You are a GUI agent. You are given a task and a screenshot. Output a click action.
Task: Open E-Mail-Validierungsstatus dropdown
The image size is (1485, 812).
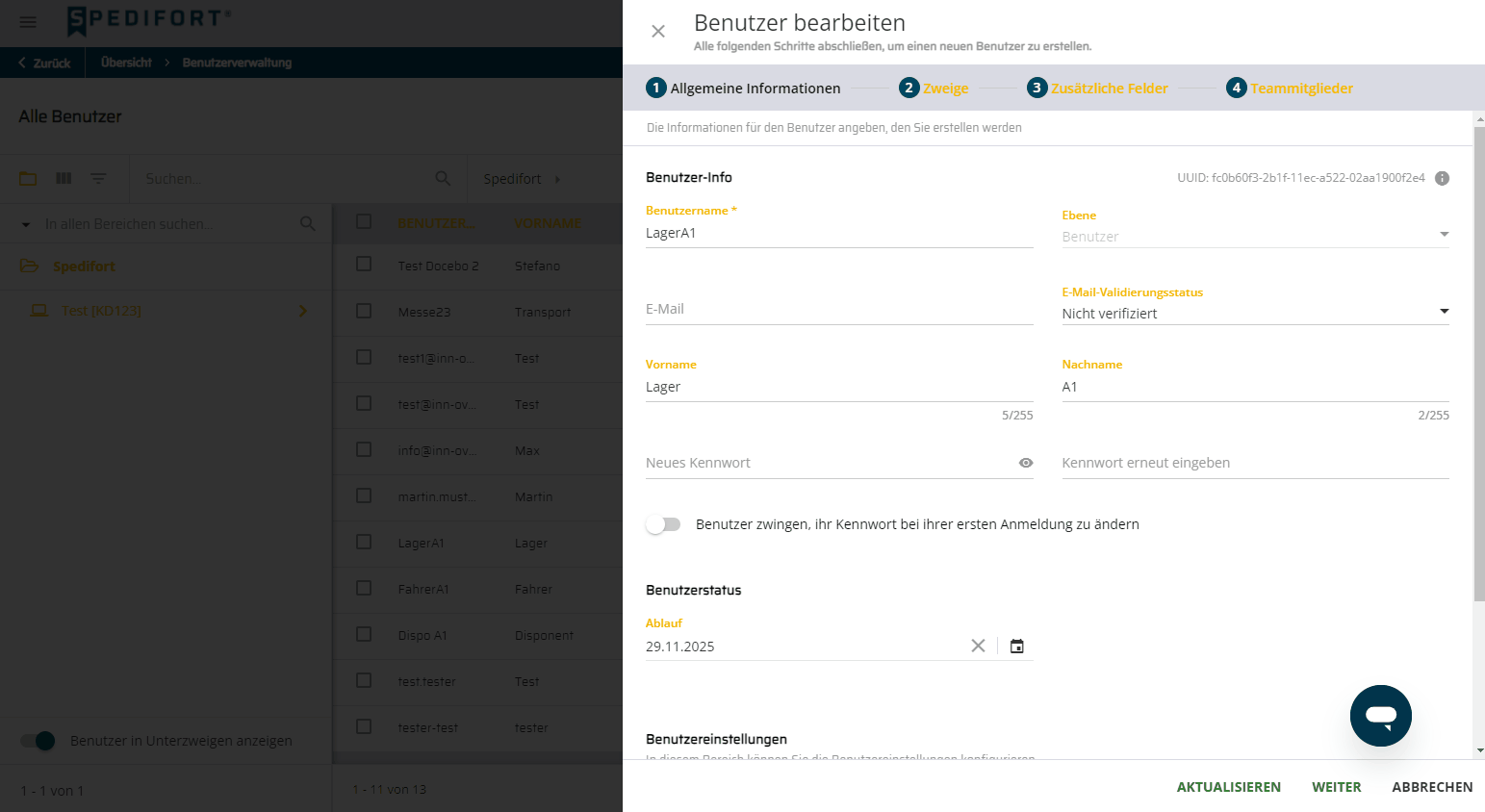1255,313
